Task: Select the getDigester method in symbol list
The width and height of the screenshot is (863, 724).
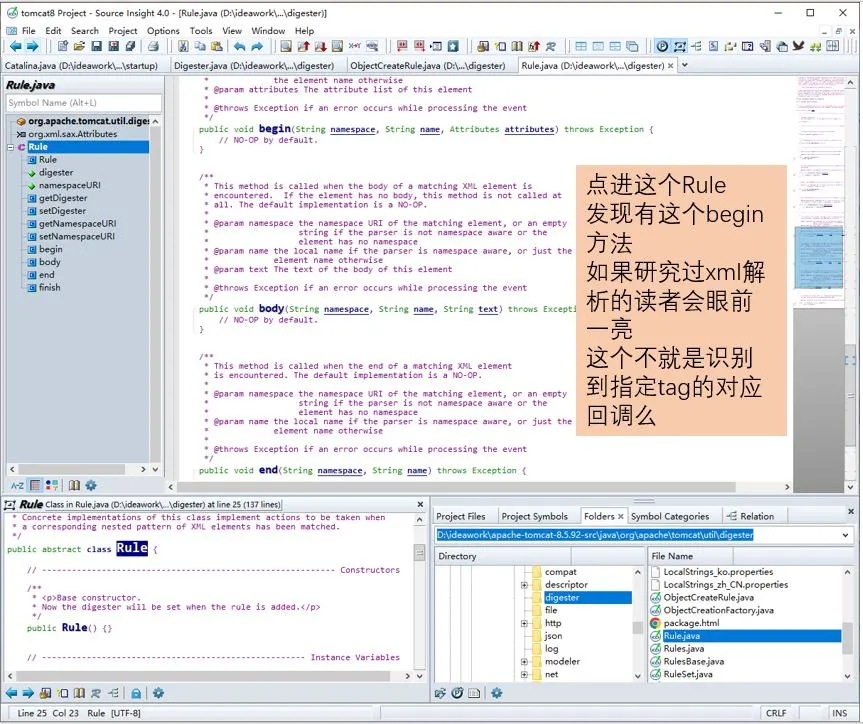Action: click(x=63, y=198)
